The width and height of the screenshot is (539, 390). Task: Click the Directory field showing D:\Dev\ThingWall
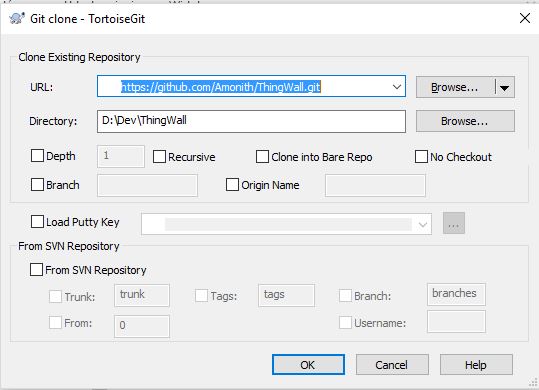(x=251, y=121)
